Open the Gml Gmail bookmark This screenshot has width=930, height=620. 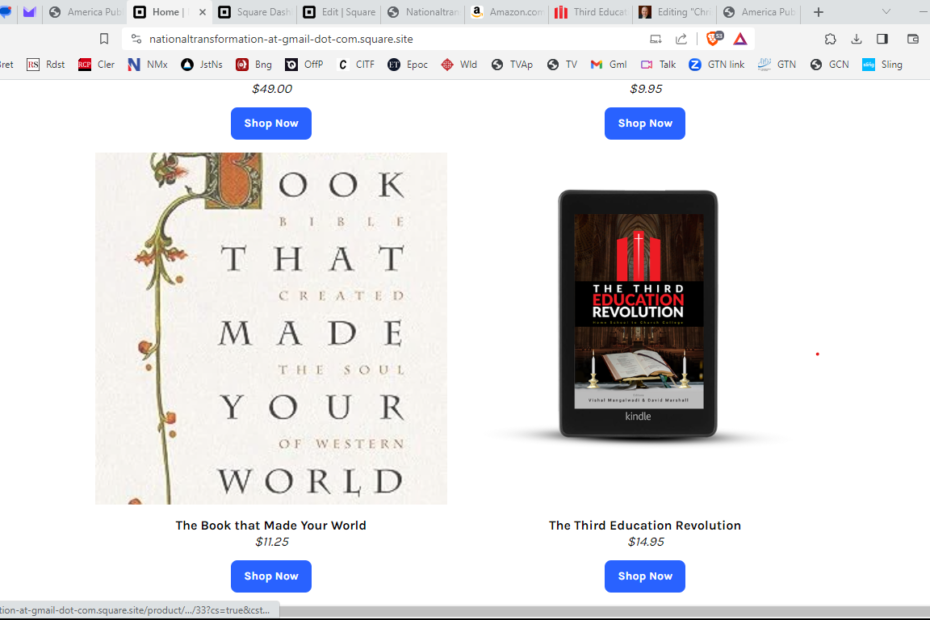pos(609,65)
